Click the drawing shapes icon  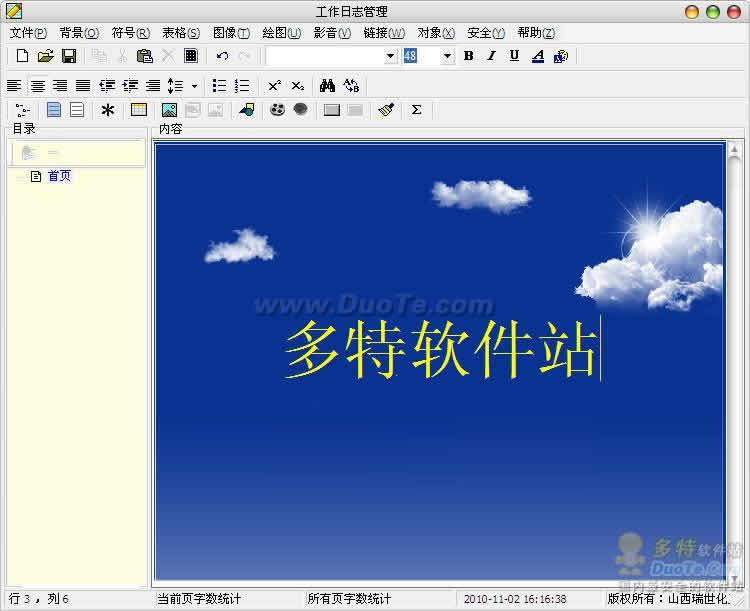tap(247, 110)
